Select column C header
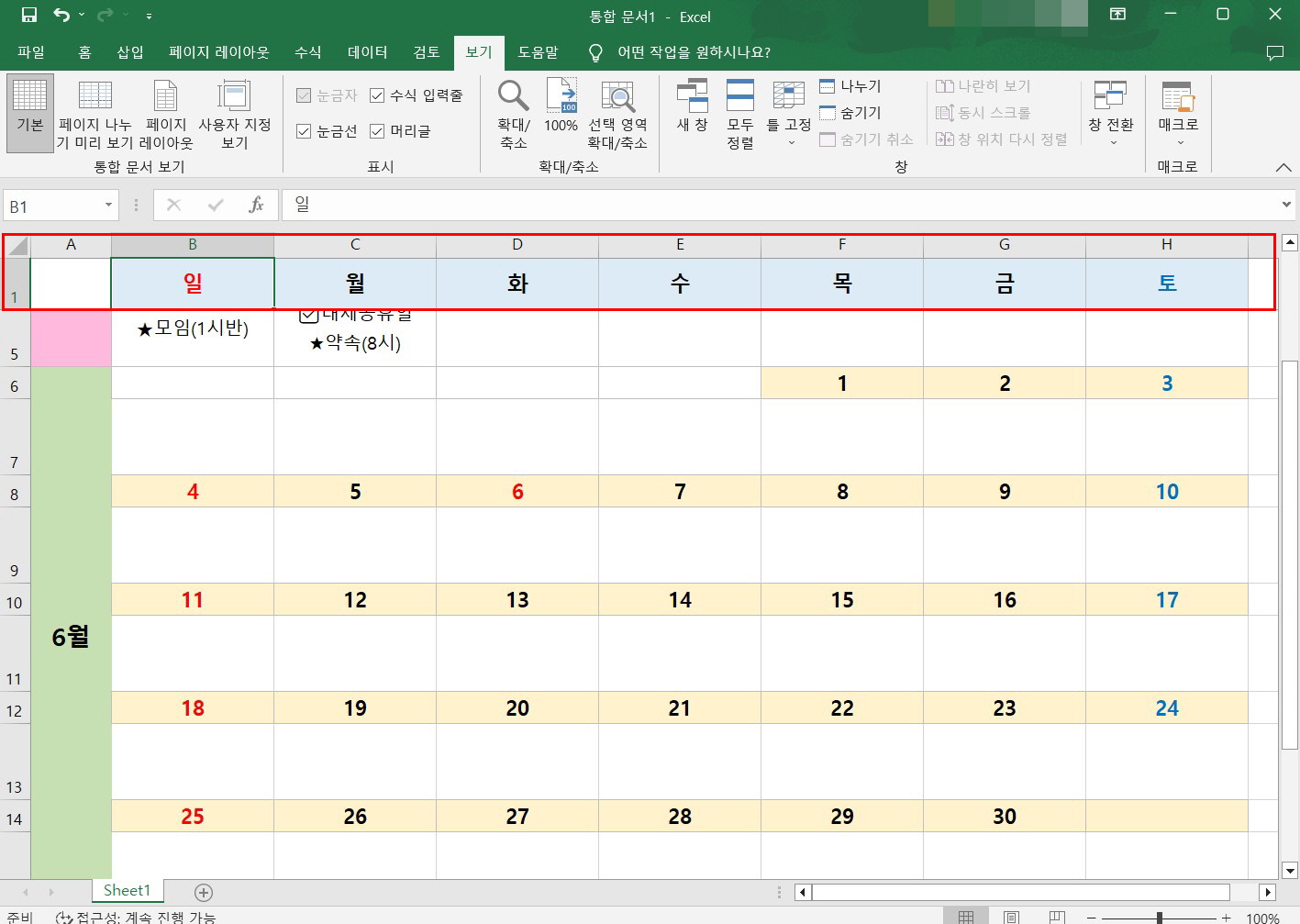Viewport: 1300px width, 924px height. click(355, 245)
